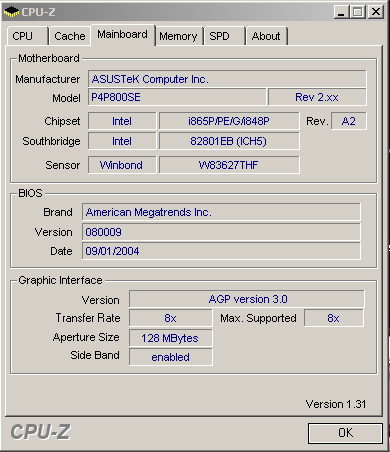The width and height of the screenshot is (390, 452).
Task: Select the aperture size 128 MBytes
Action: tap(170, 338)
